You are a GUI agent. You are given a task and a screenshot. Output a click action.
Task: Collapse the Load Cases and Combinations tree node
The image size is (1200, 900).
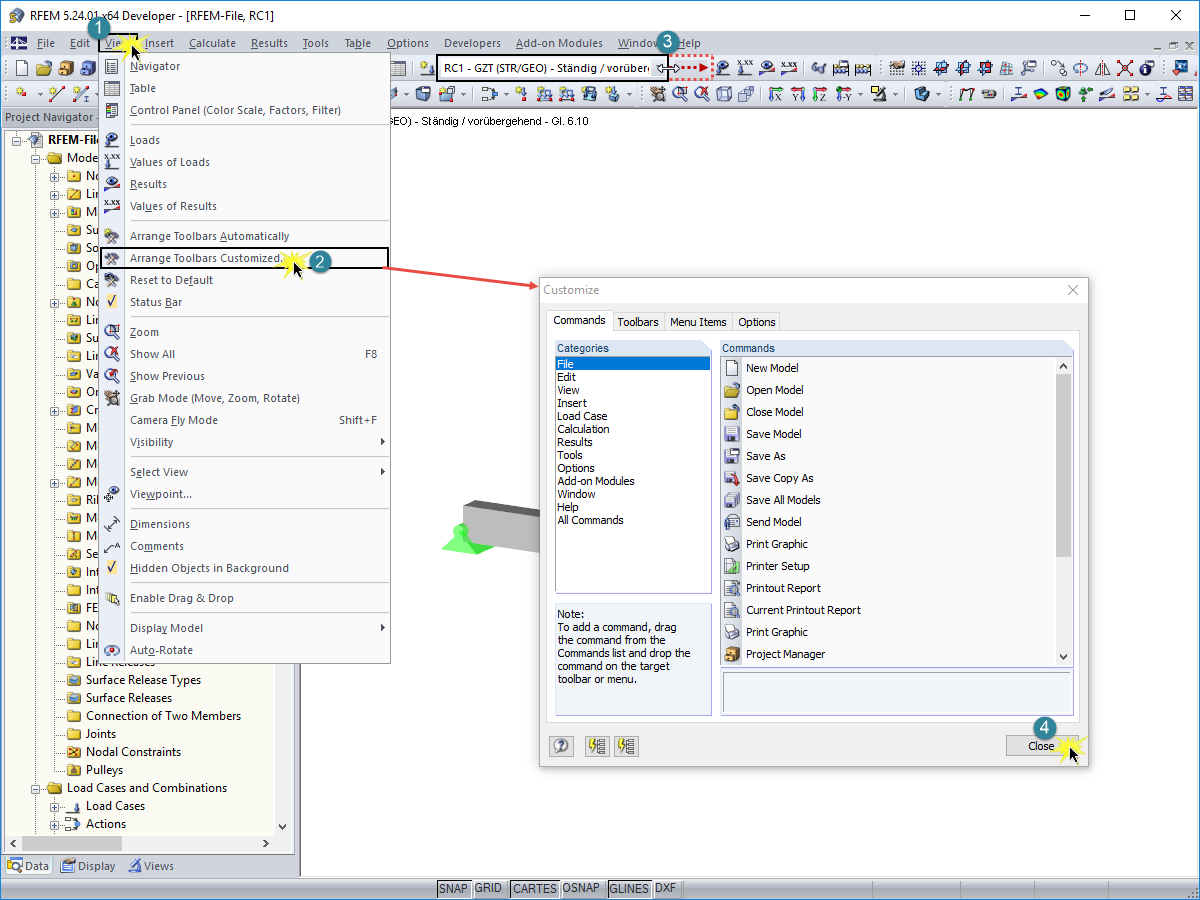[x=34, y=788]
